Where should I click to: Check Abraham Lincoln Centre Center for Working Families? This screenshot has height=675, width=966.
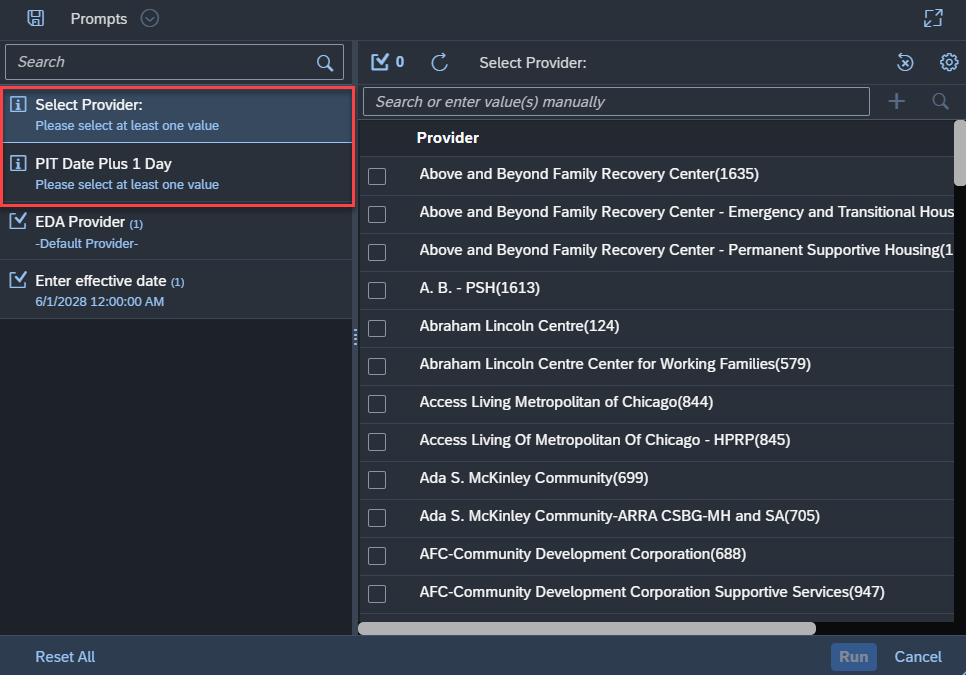[377, 366]
